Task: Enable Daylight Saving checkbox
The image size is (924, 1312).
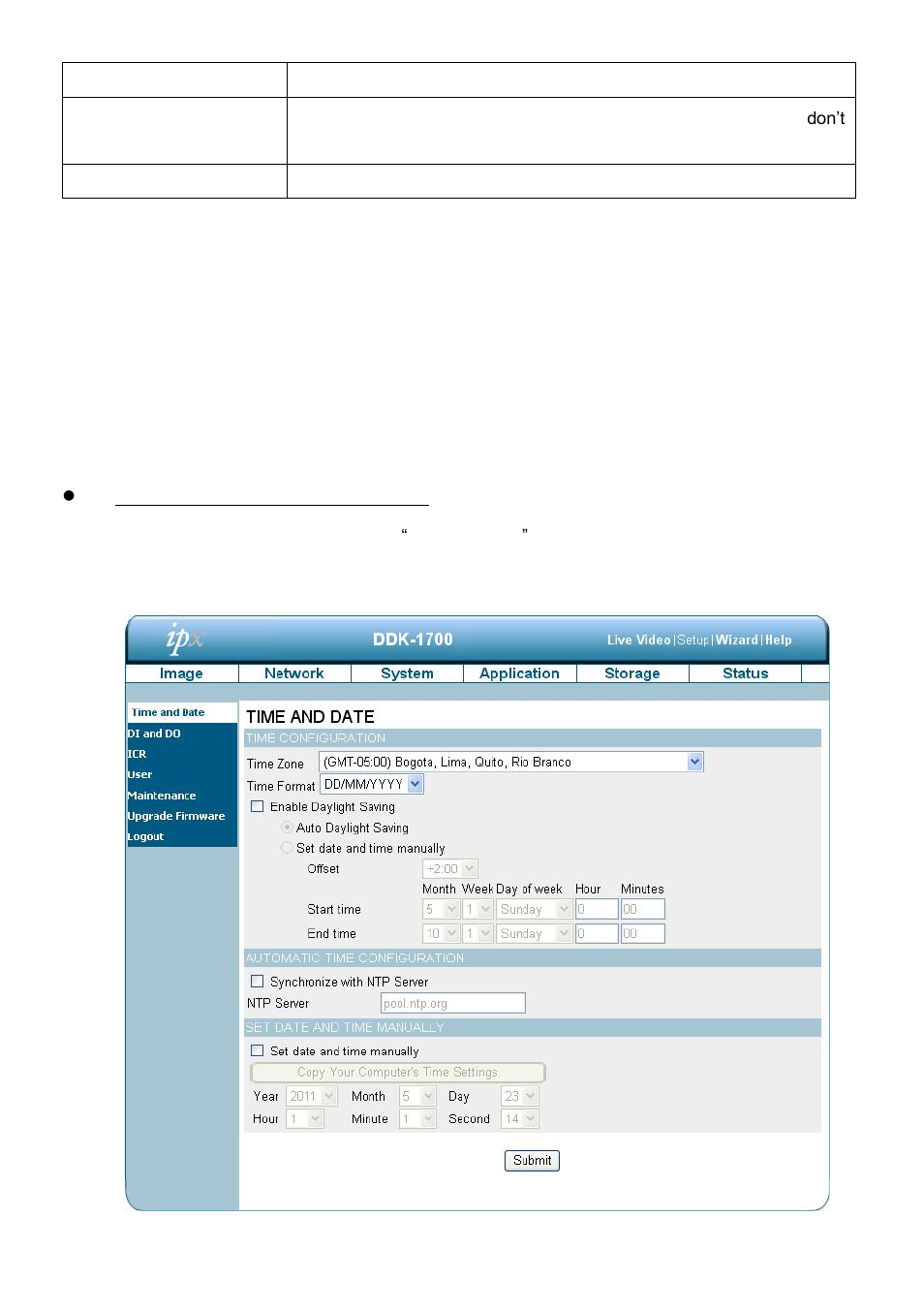Action: coord(258,806)
